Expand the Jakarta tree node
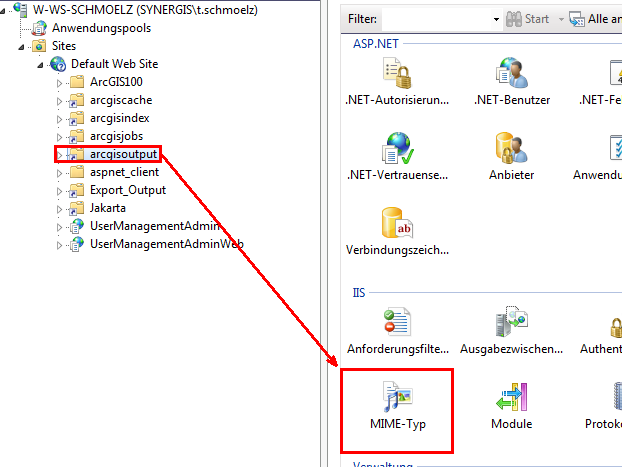 (x=59, y=209)
